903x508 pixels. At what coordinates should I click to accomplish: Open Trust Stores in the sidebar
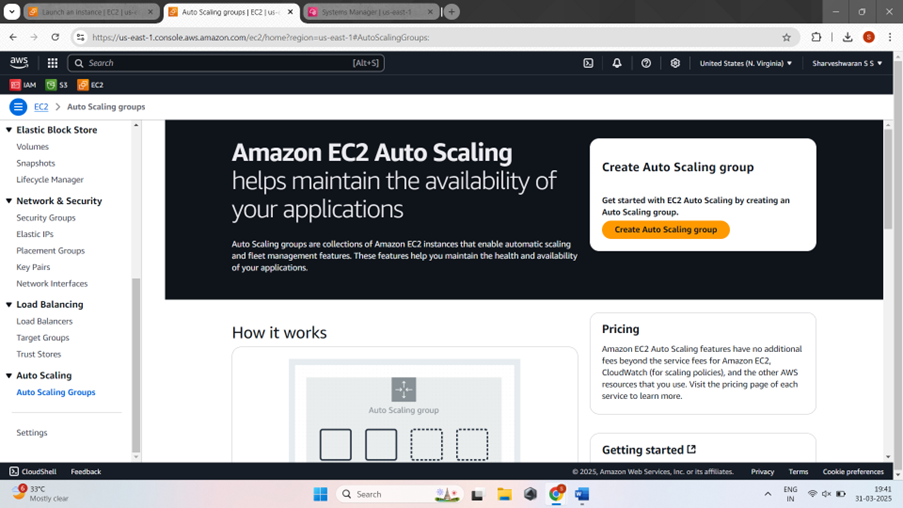point(39,354)
